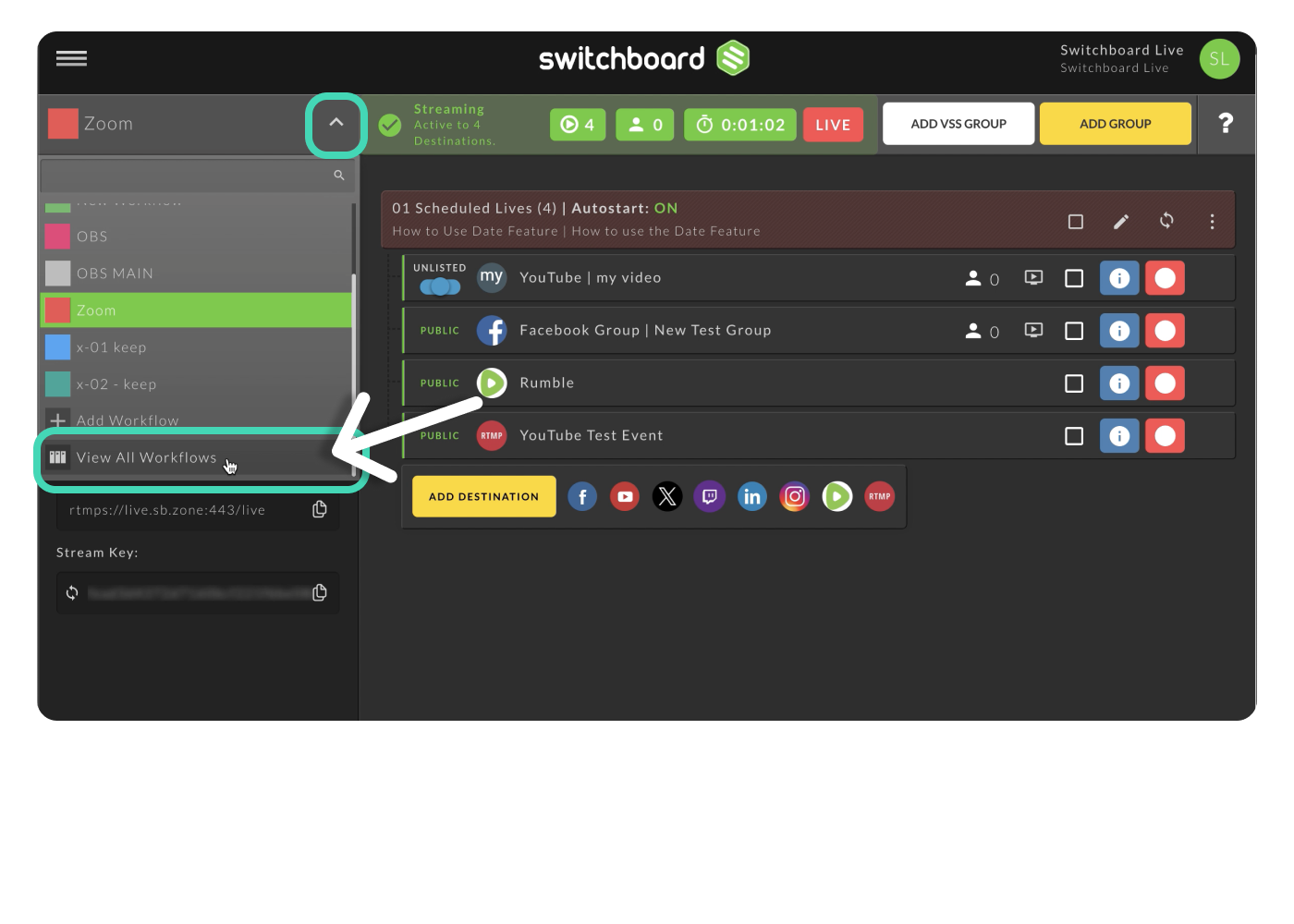Copy the rtmps server URL
The width and height of the screenshot is (1294, 924).
[x=320, y=509]
